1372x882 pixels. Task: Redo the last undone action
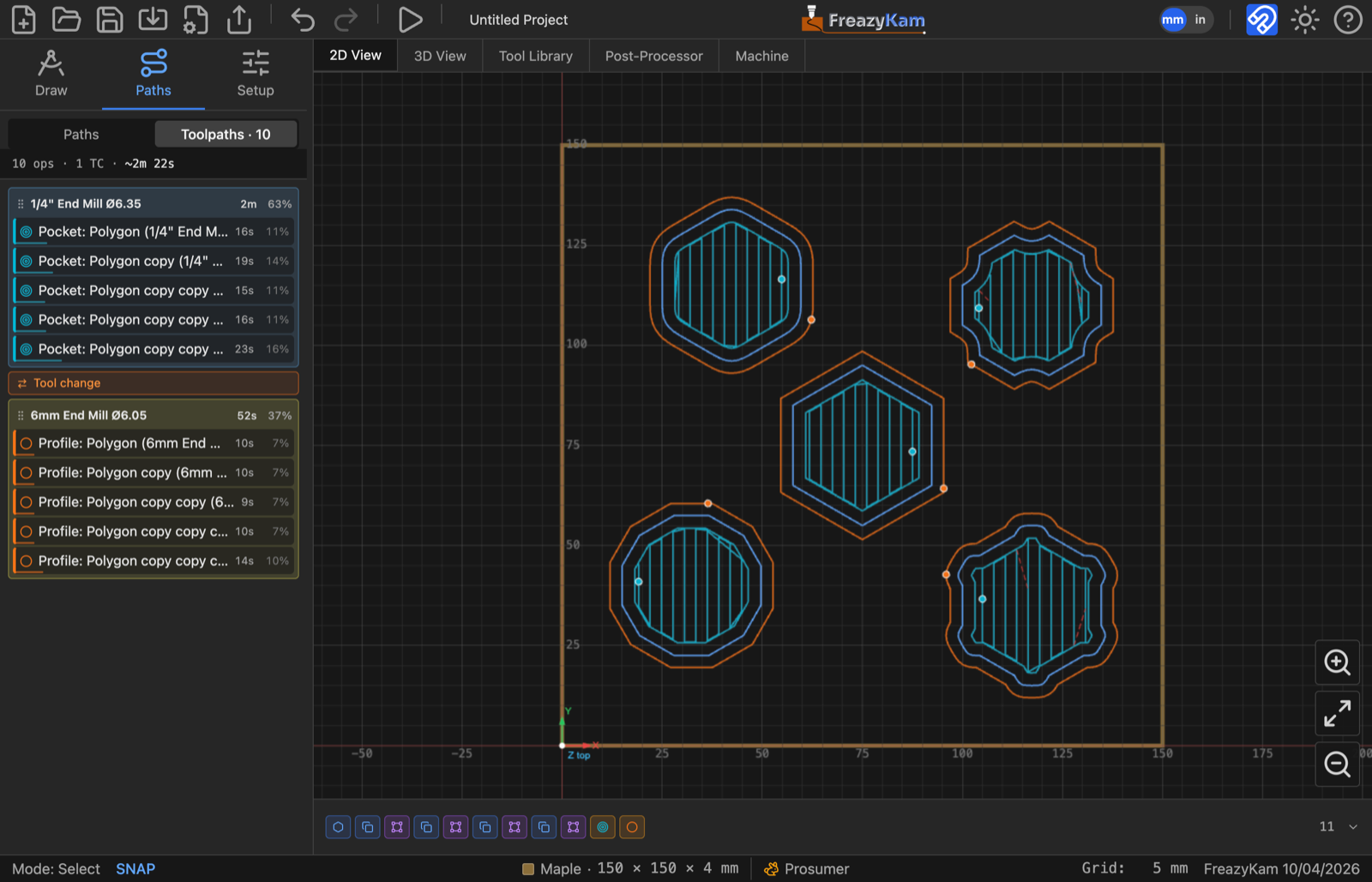pyautogui.click(x=346, y=19)
